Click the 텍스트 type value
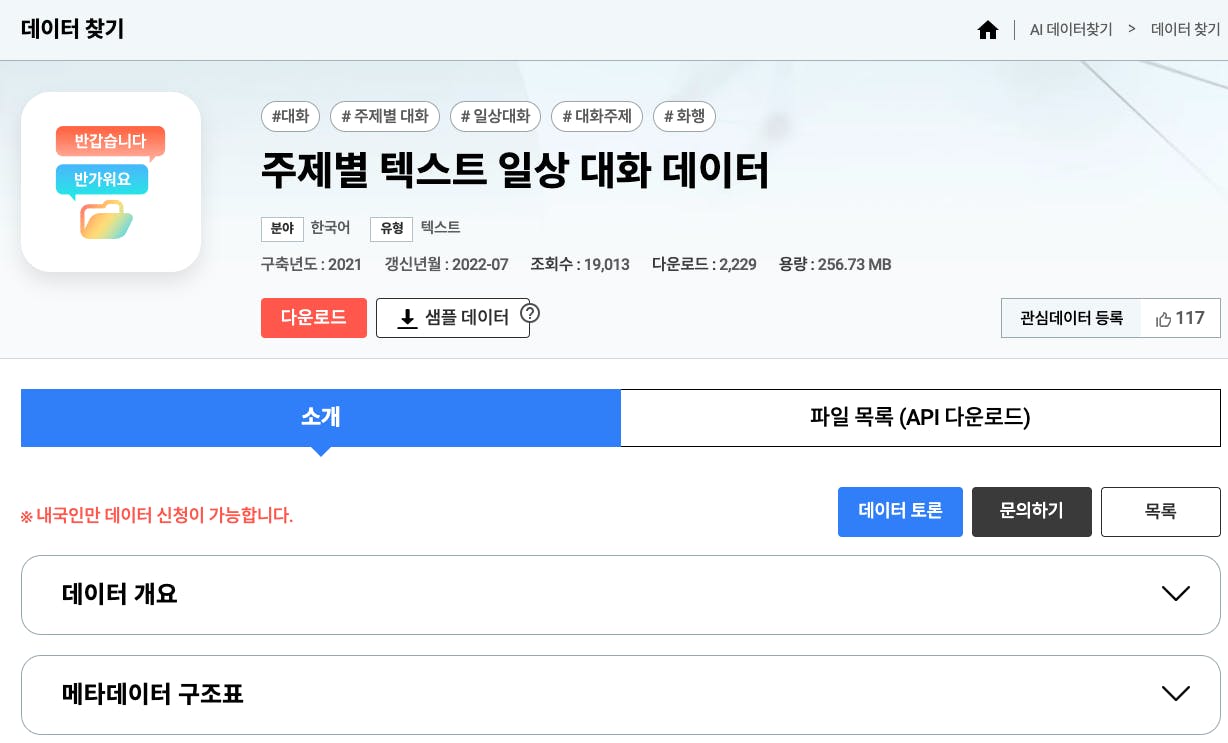This screenshot has height=743, width=1228. 440,228
